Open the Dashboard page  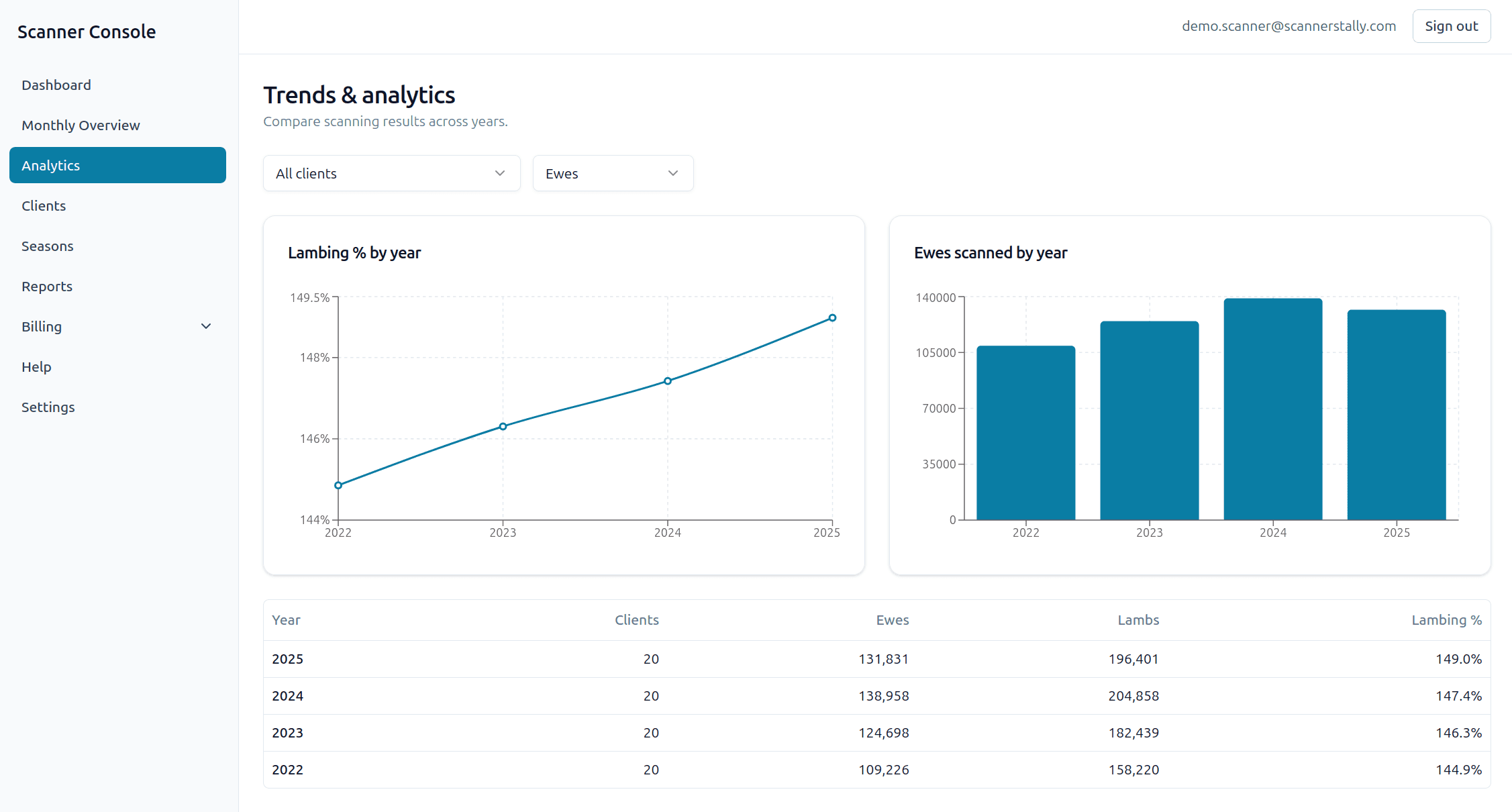pos(117,85)
